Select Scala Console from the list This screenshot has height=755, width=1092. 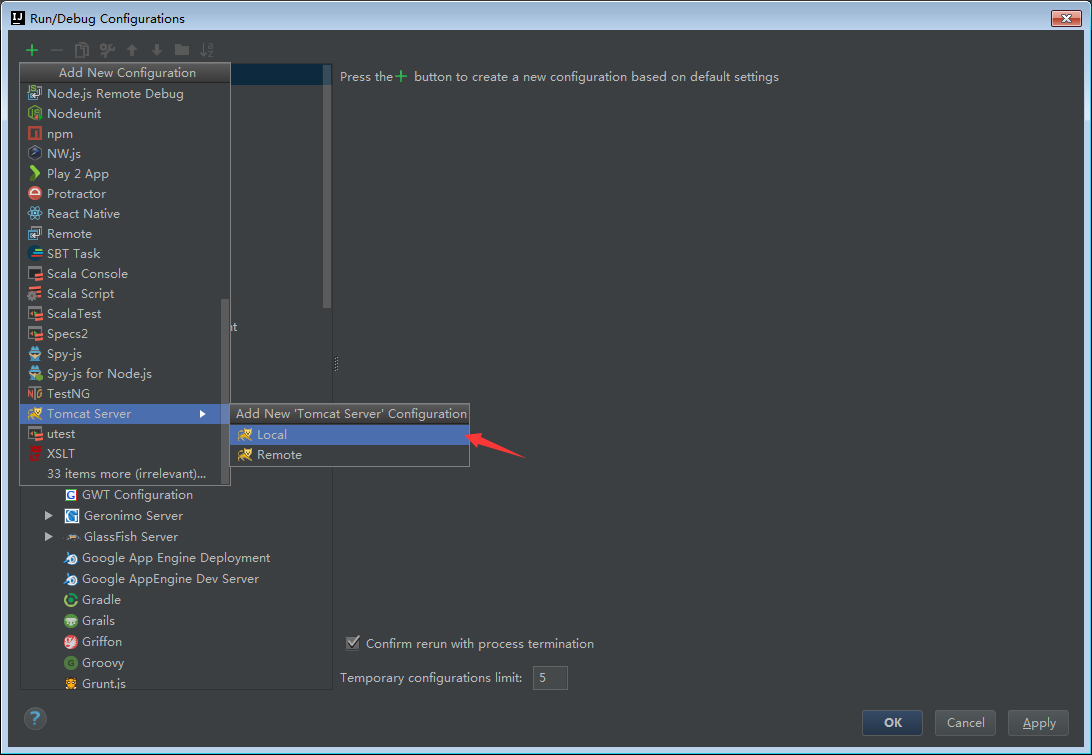pos(120,274)
